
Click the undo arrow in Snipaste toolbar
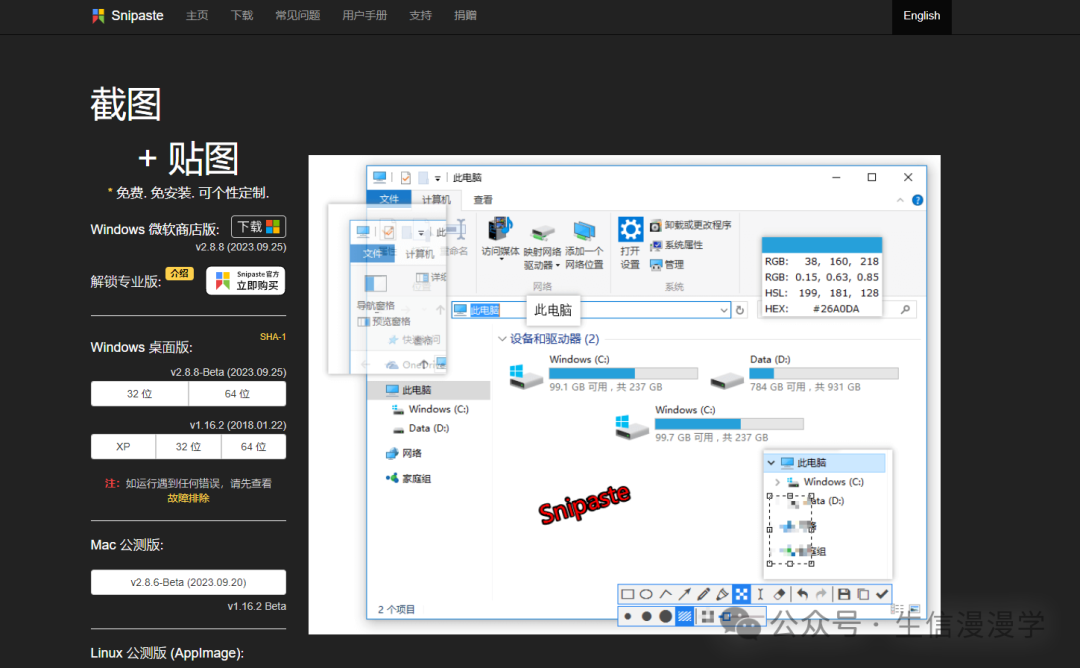[x=802, y=594]
